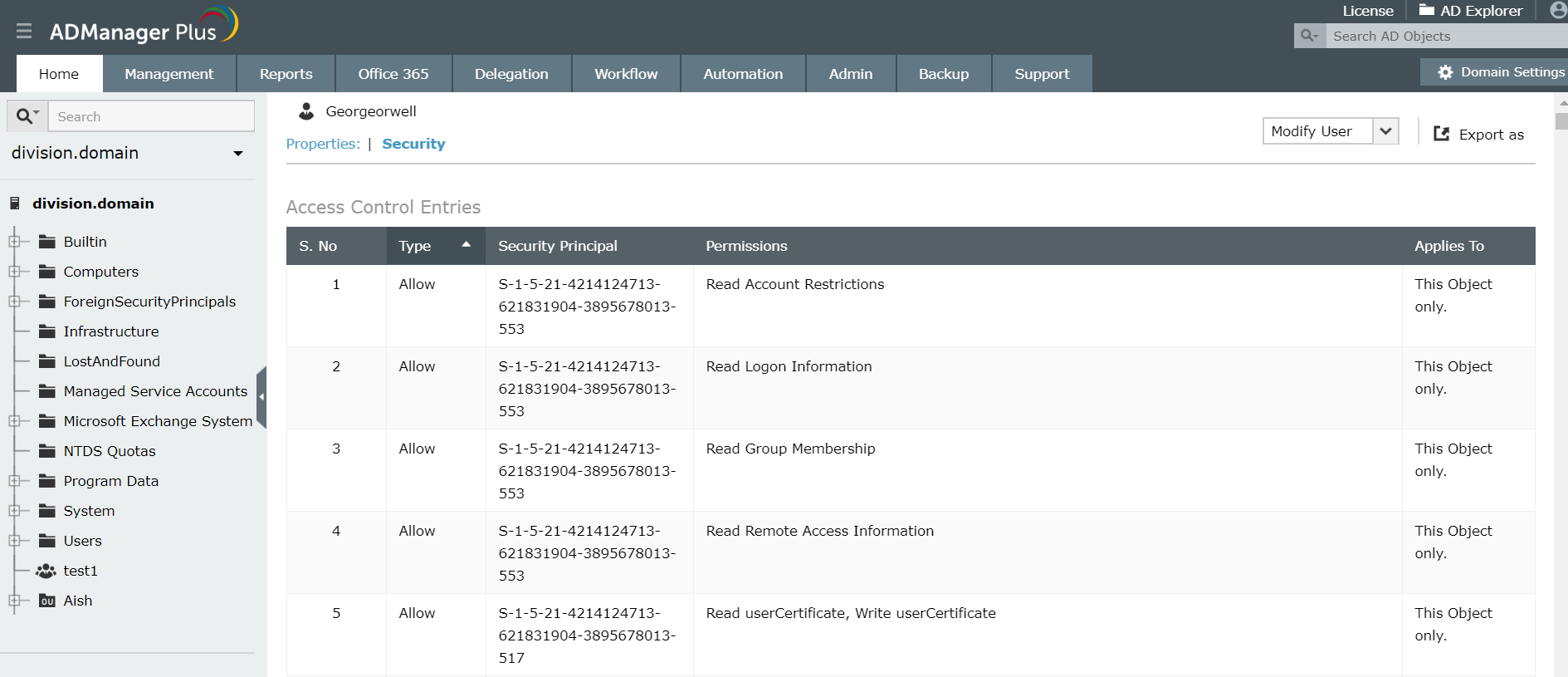
Task: Expand the Builtin tree node
Action: click(x=14, y=242)
